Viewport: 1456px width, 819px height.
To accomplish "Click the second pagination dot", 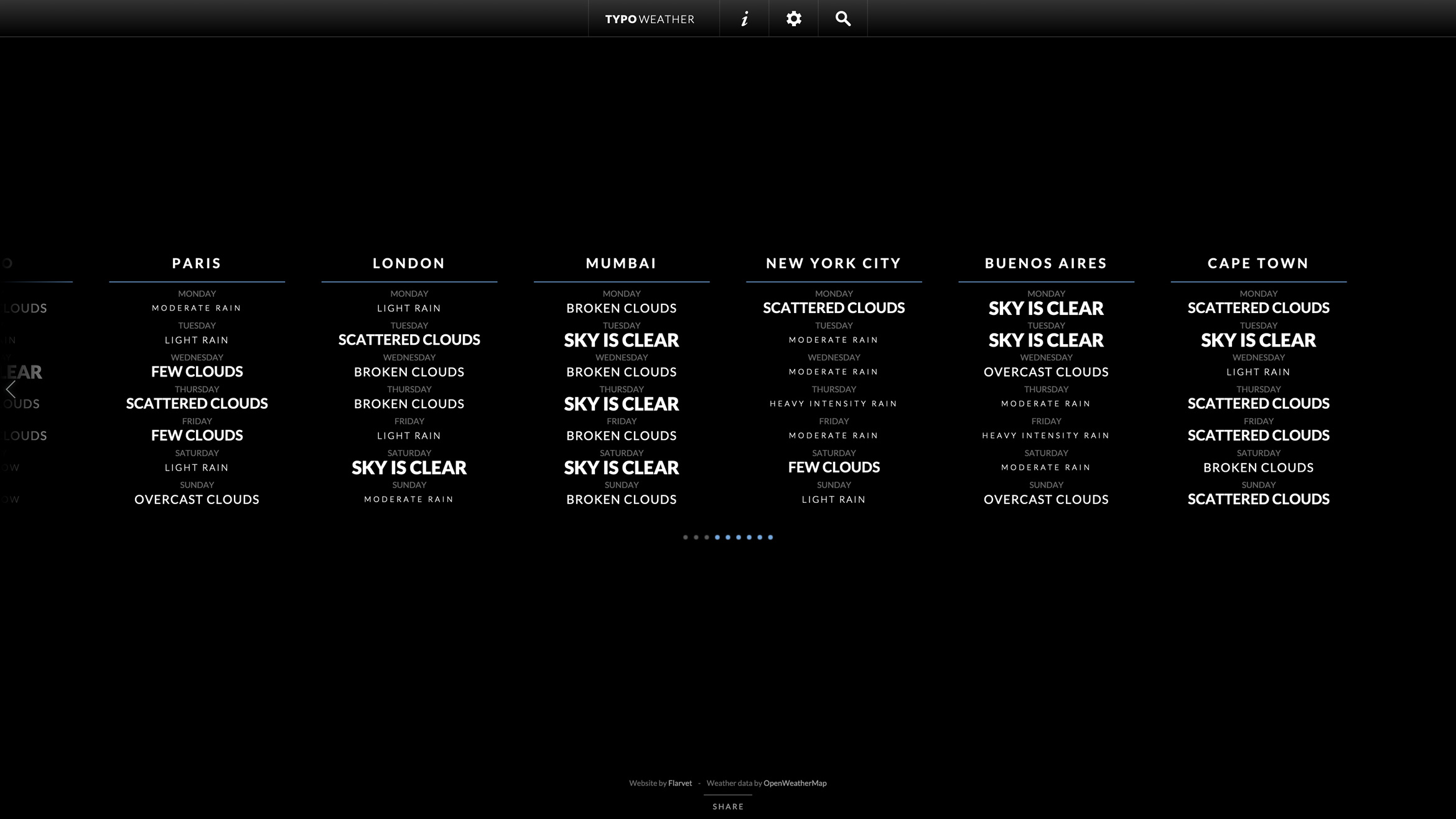I will [696, 537].
